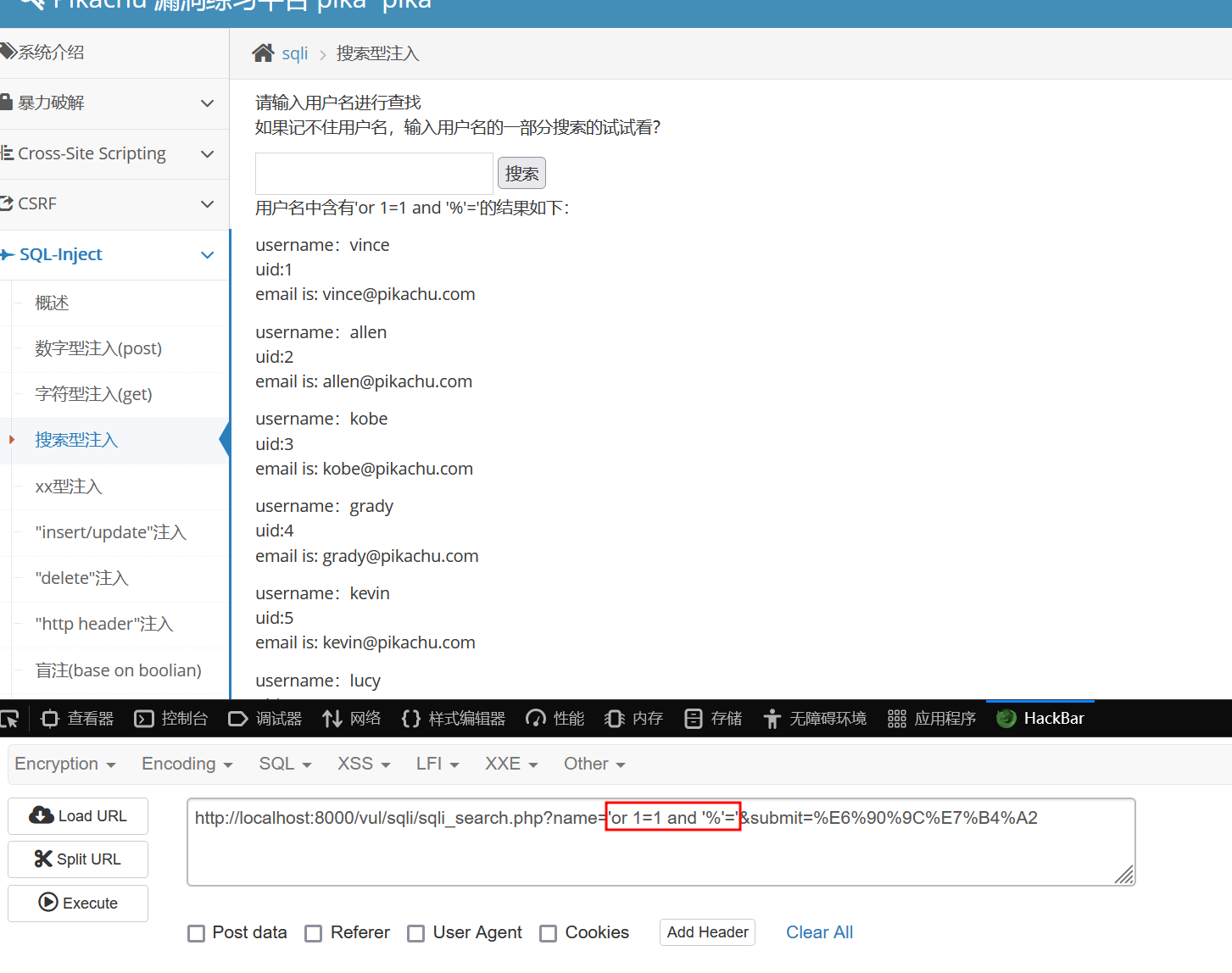Expand the 暴力破解 menu chevron

(x=207, y=103)
